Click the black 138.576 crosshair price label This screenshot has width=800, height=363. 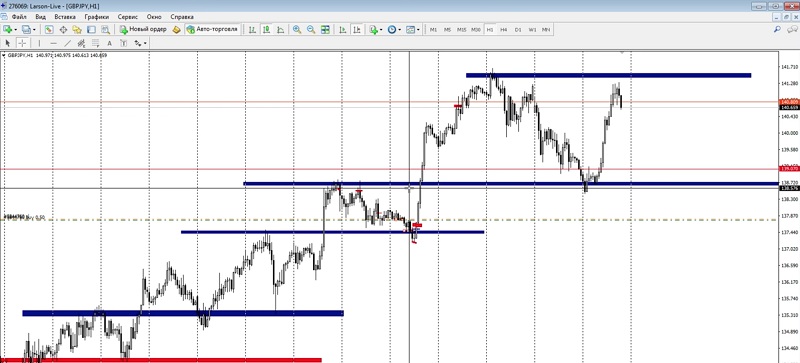[x=789, y=188]
